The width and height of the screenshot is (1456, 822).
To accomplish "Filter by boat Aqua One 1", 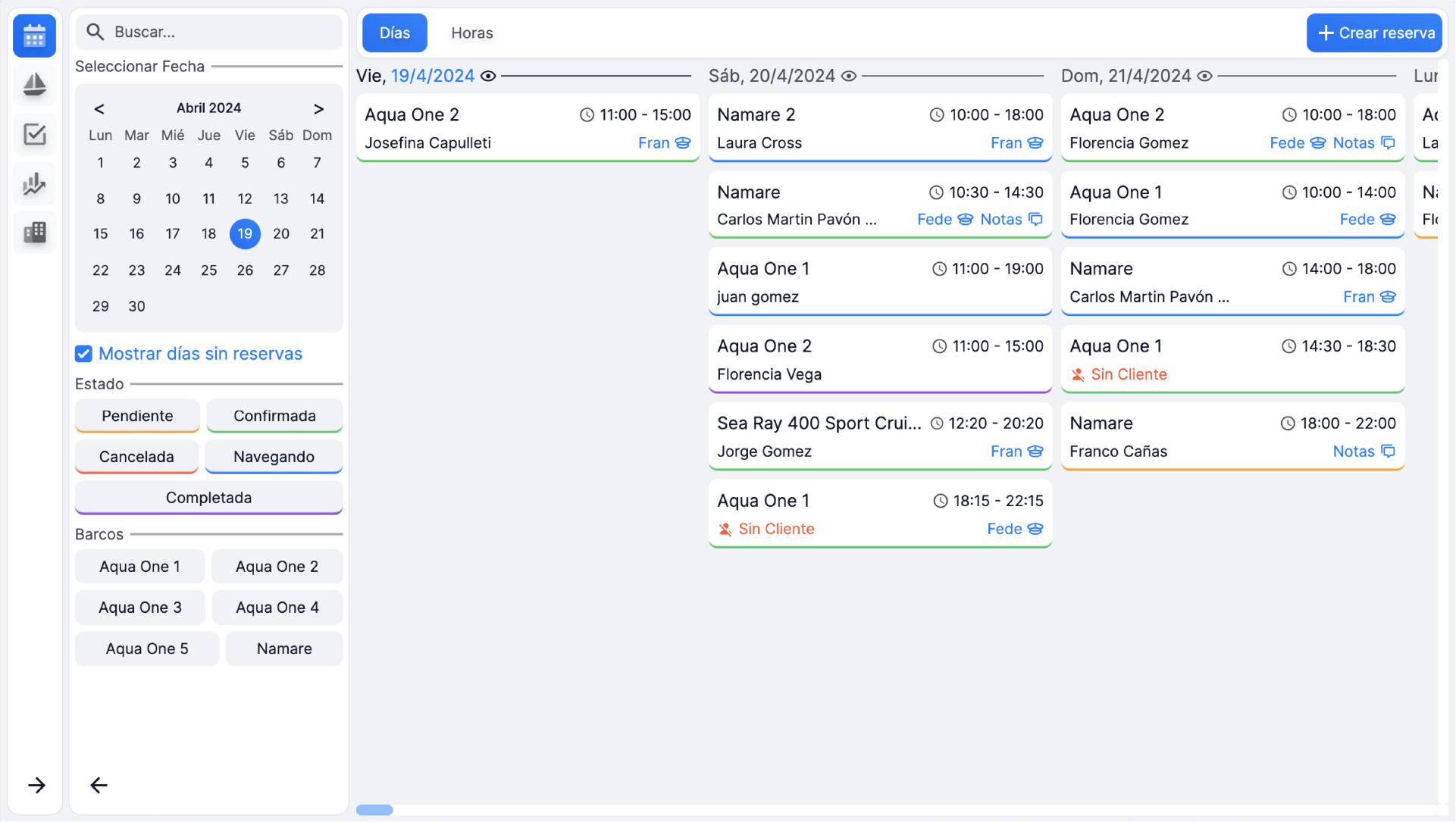I will click(139, 567).
